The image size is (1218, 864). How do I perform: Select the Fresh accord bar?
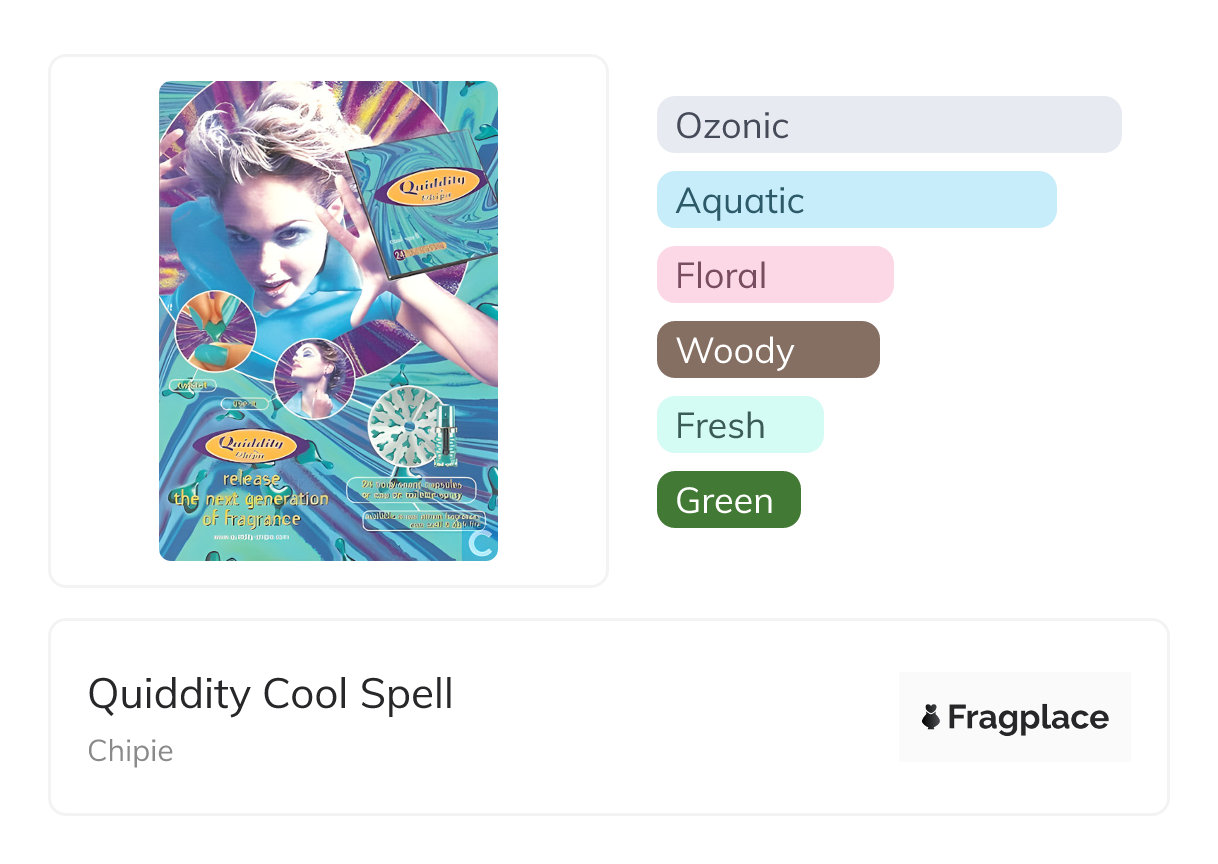tap(739, 425)
